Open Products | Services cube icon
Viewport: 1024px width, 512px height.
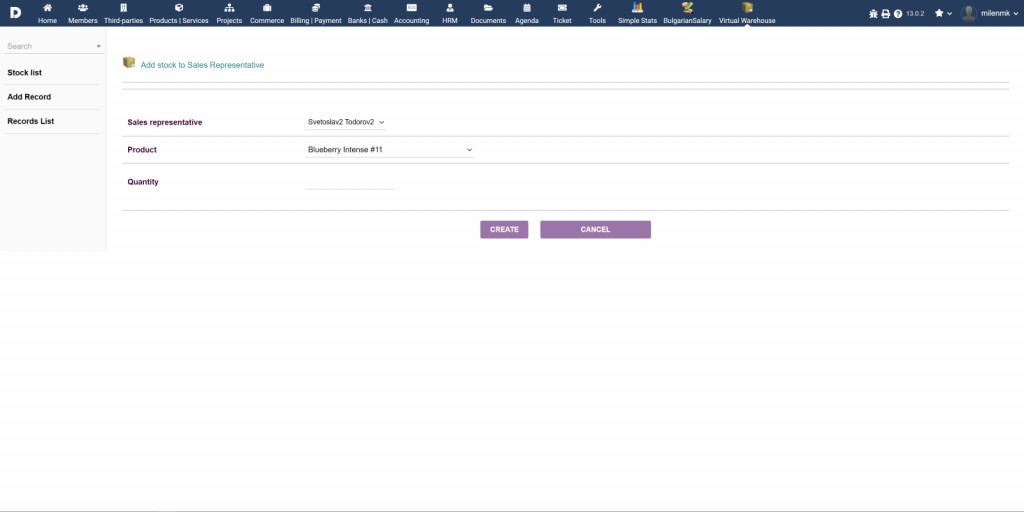click(179, 8)
